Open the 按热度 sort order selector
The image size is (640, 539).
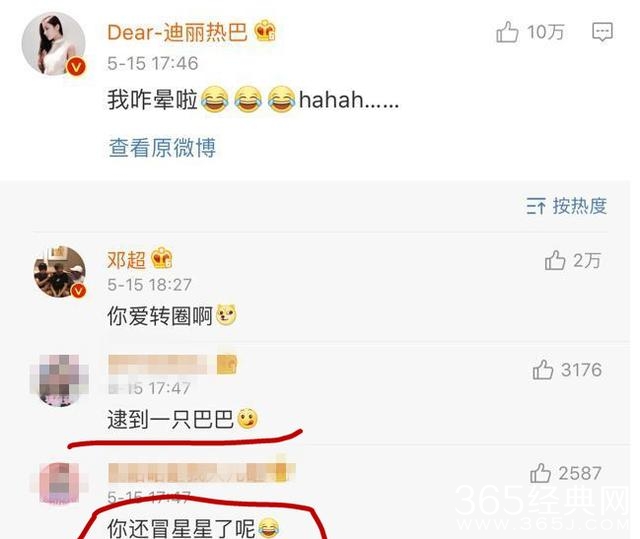pos(567,206)
